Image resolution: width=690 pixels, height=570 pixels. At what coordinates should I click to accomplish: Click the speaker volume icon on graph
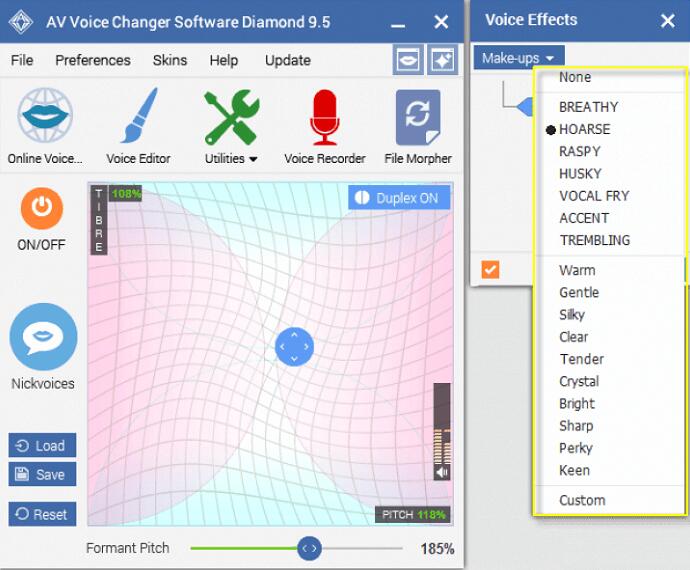click(442, 472)
